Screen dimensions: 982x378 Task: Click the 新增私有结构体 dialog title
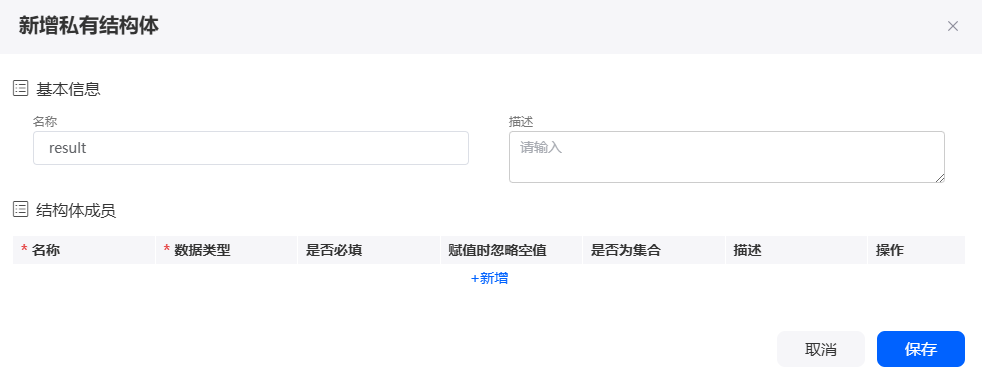click(x=88, y=26)
